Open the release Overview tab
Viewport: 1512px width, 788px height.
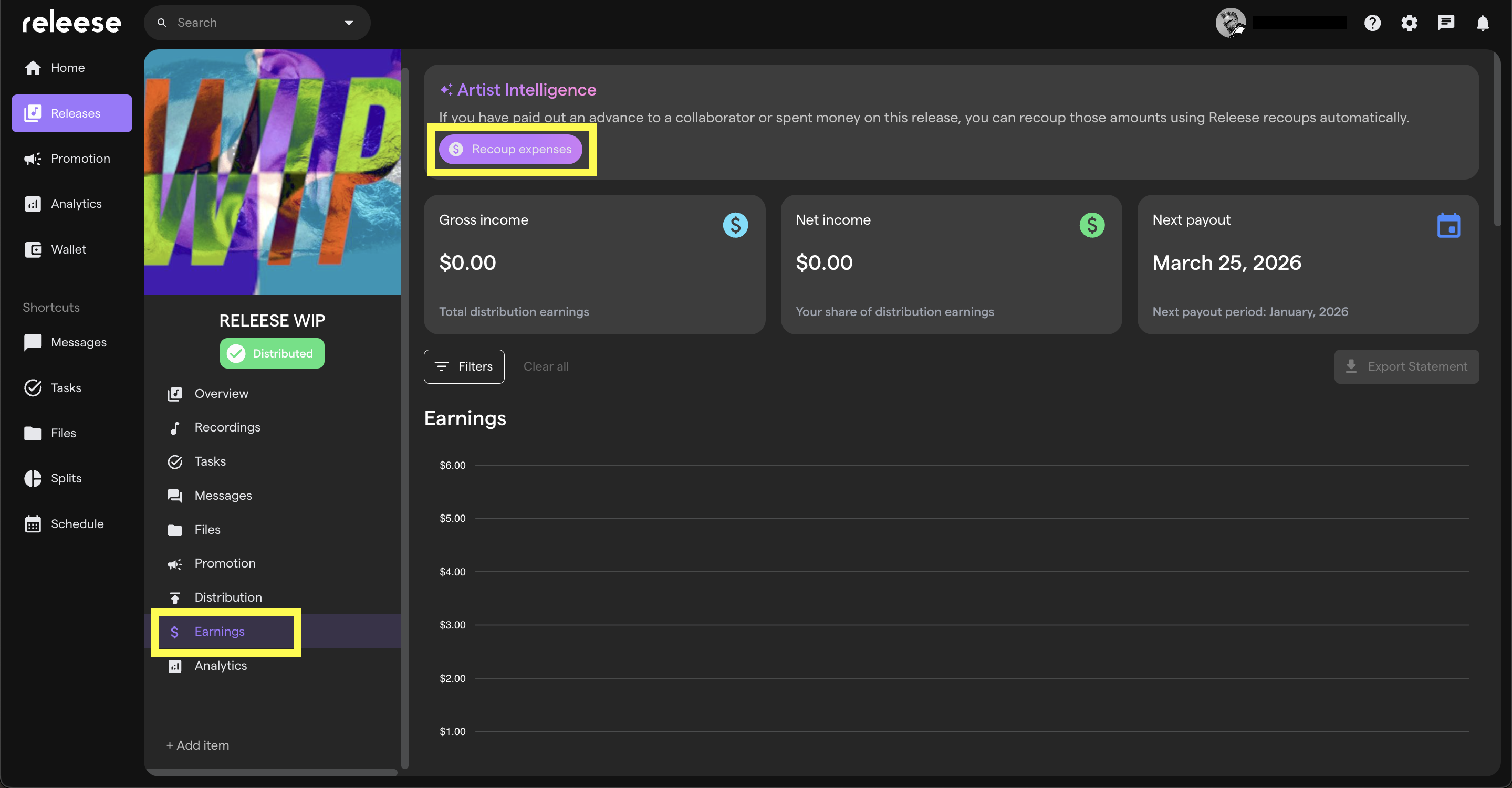(273, 394)
